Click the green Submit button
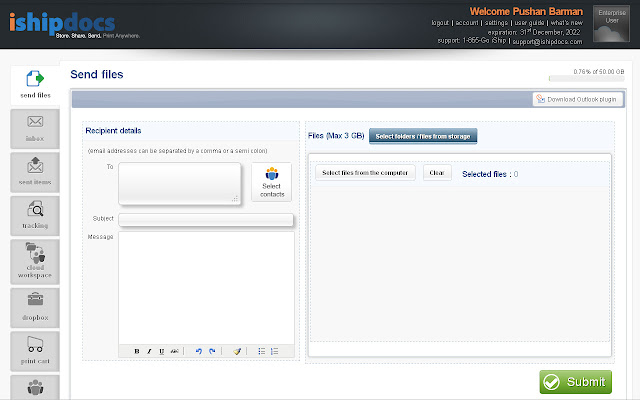640x400 pixels. pyautogui.click(x=576, y=382)
